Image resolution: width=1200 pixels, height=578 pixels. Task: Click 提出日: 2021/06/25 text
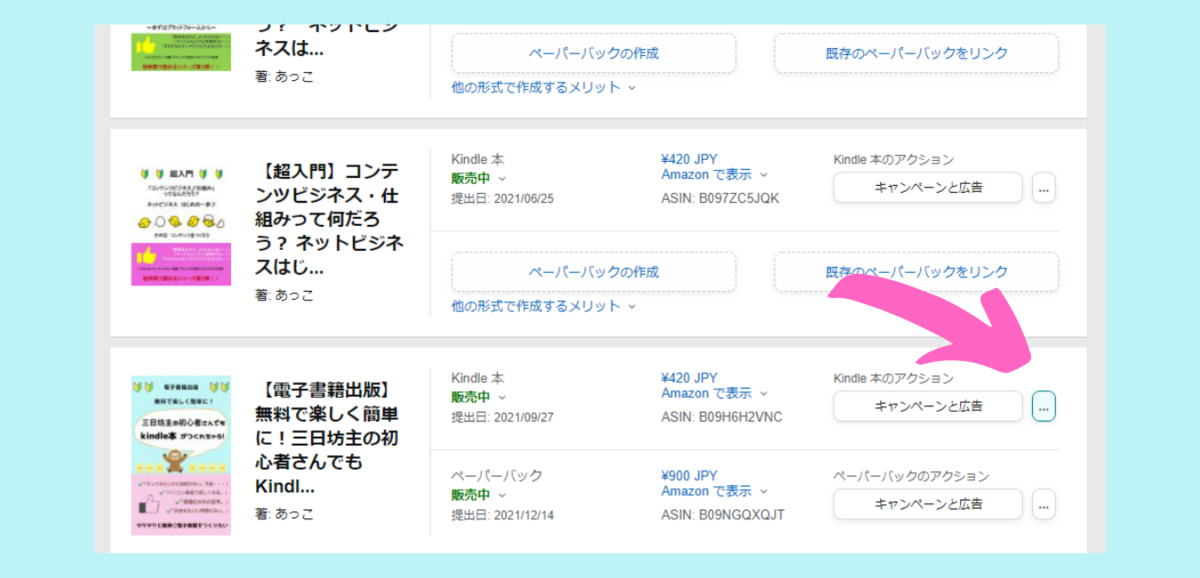point(502,198)
